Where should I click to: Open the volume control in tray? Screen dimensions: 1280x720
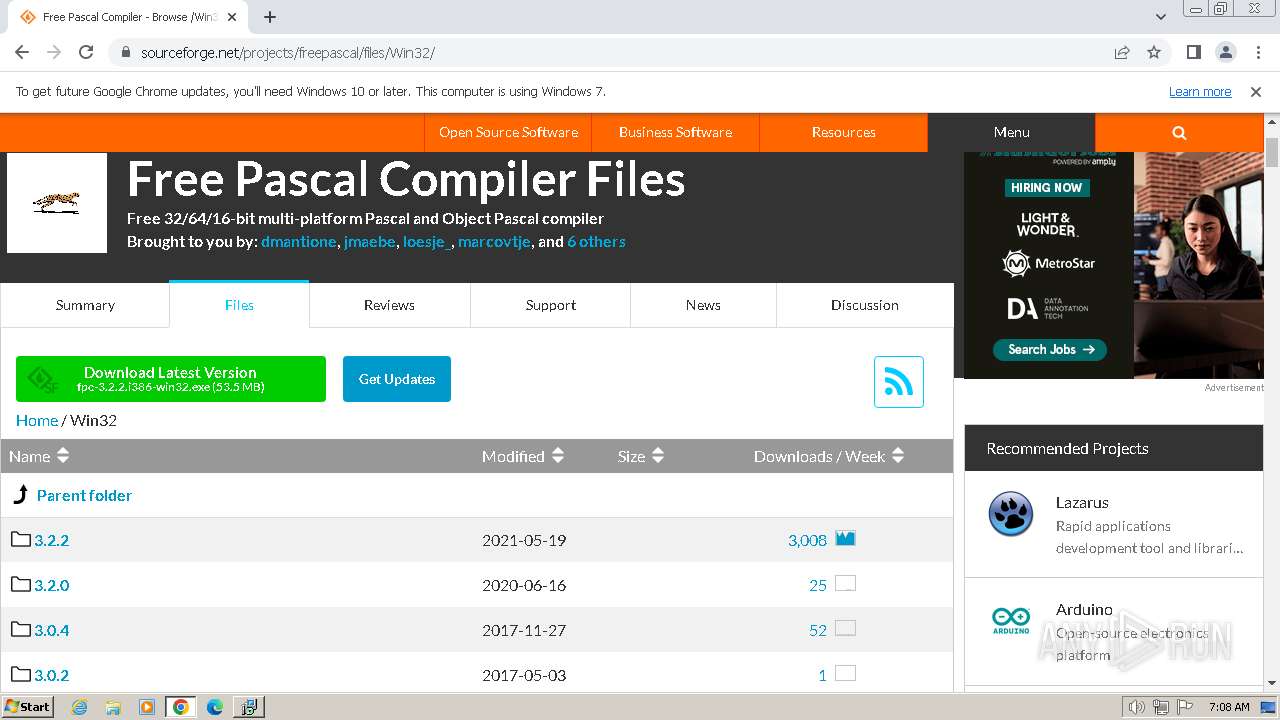pos(1136,707)
